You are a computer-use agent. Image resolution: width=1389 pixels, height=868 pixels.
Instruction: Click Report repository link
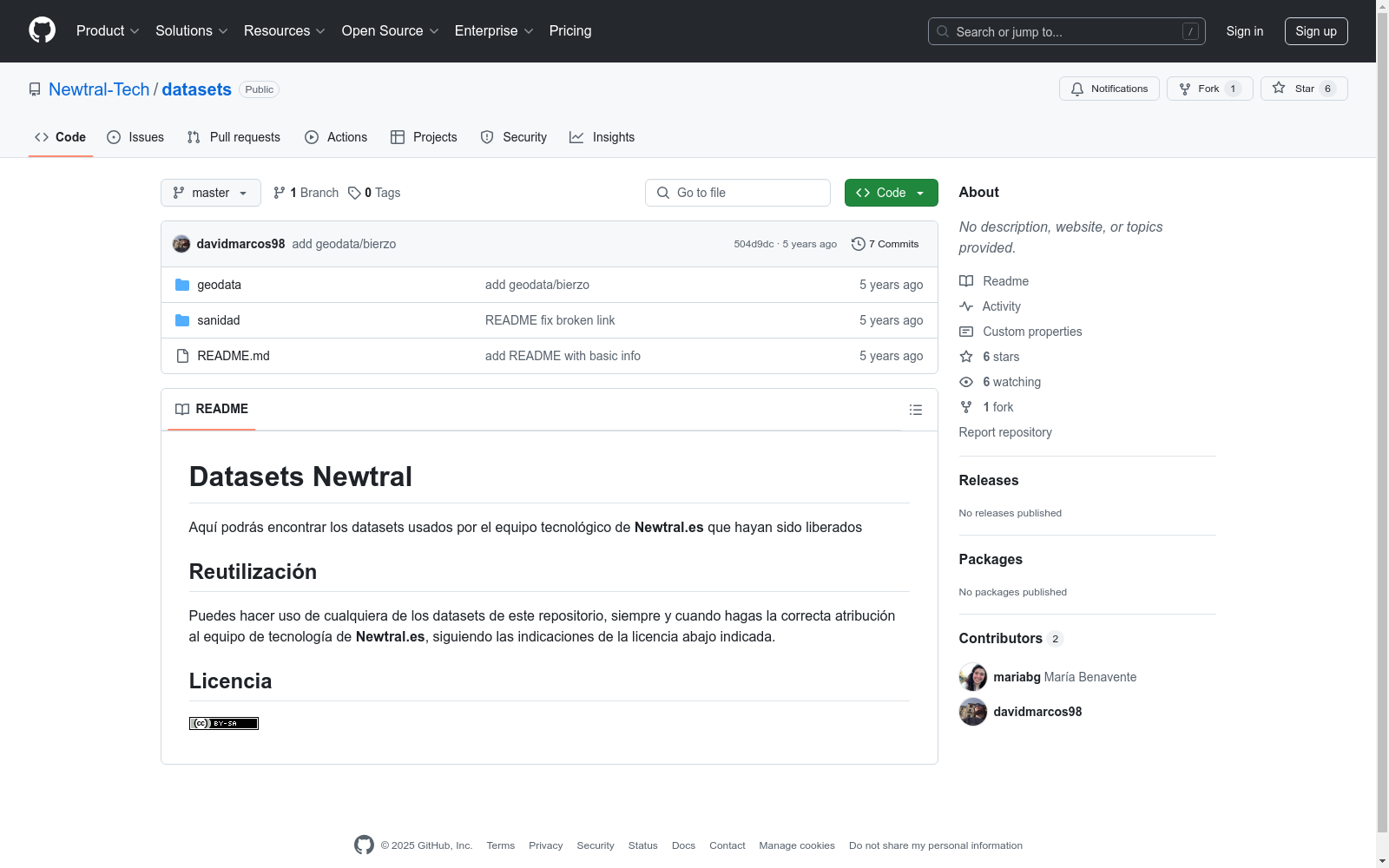point(1005,432)
